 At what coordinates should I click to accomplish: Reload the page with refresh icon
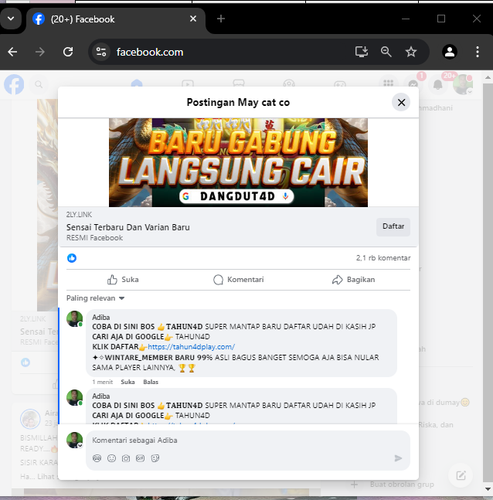(68, 52)
